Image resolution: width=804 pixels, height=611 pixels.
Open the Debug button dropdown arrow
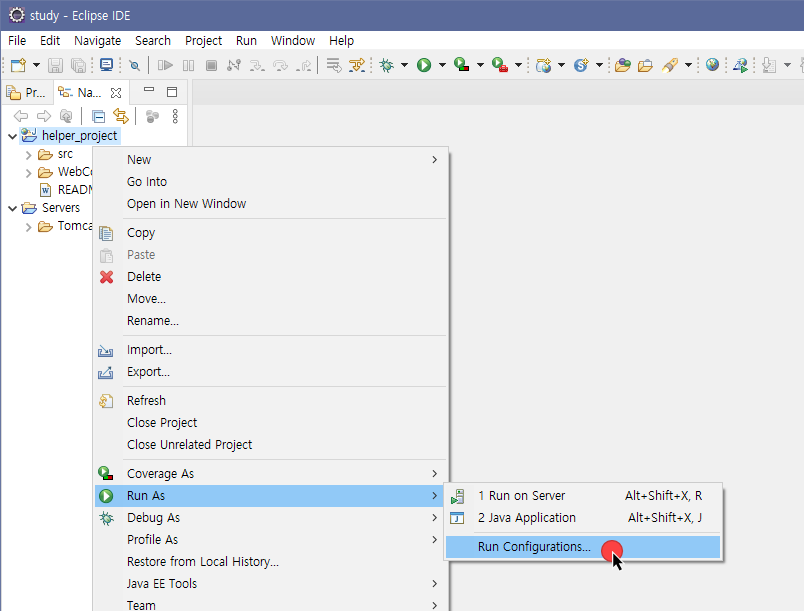click(x=404, y=65)
